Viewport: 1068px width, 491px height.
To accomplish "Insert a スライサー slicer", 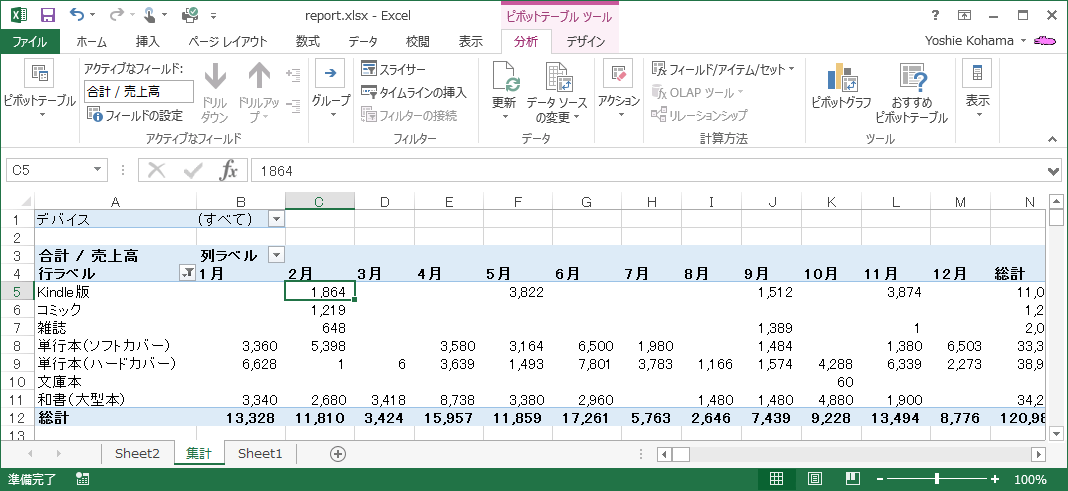I will pyautogui.click(x=393, y=69).
